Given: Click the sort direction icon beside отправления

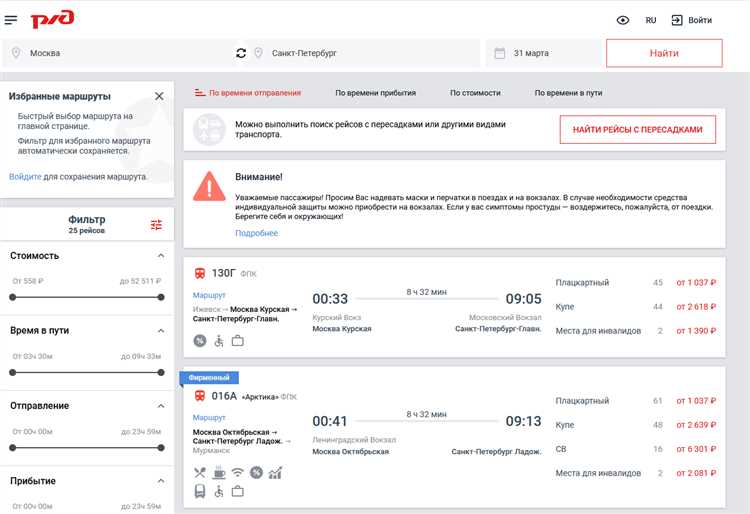Looking at the screenshot, I should (200, 93).
